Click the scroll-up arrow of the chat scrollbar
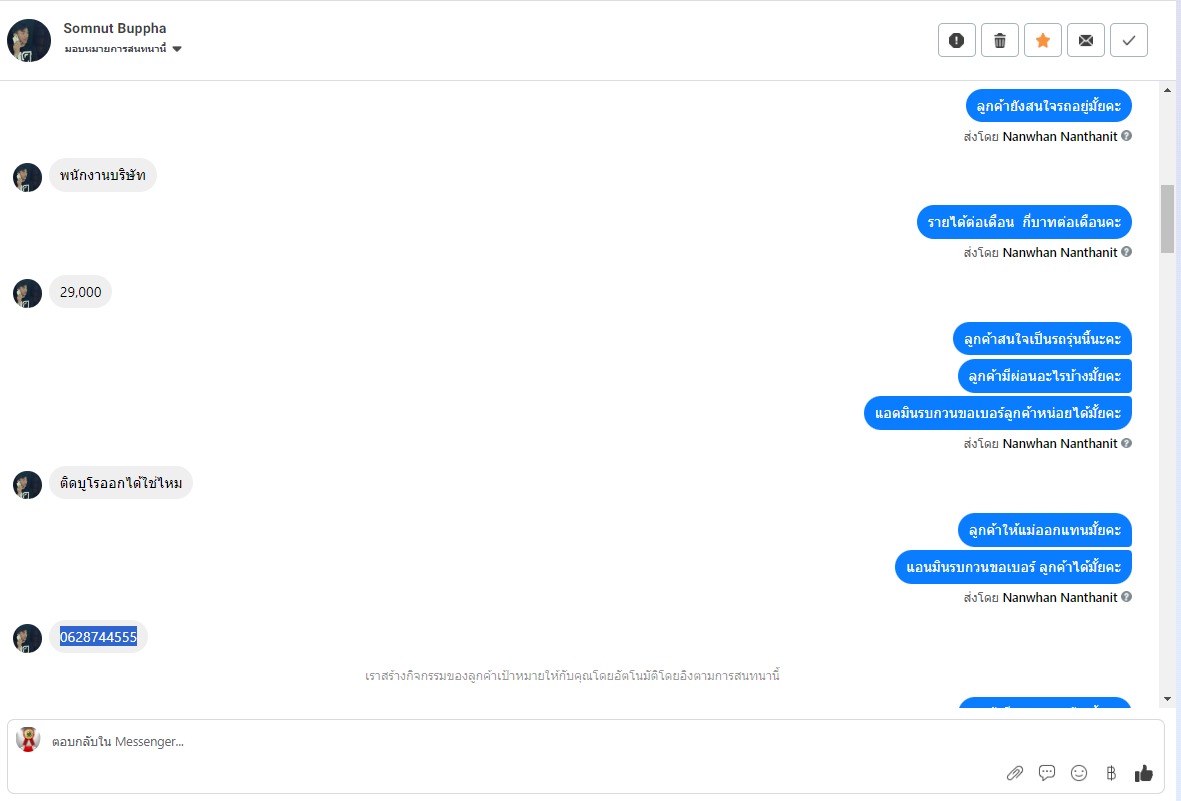This screenshot has width=1181, height=801. pyautogui.click(x=1167, y=90)
